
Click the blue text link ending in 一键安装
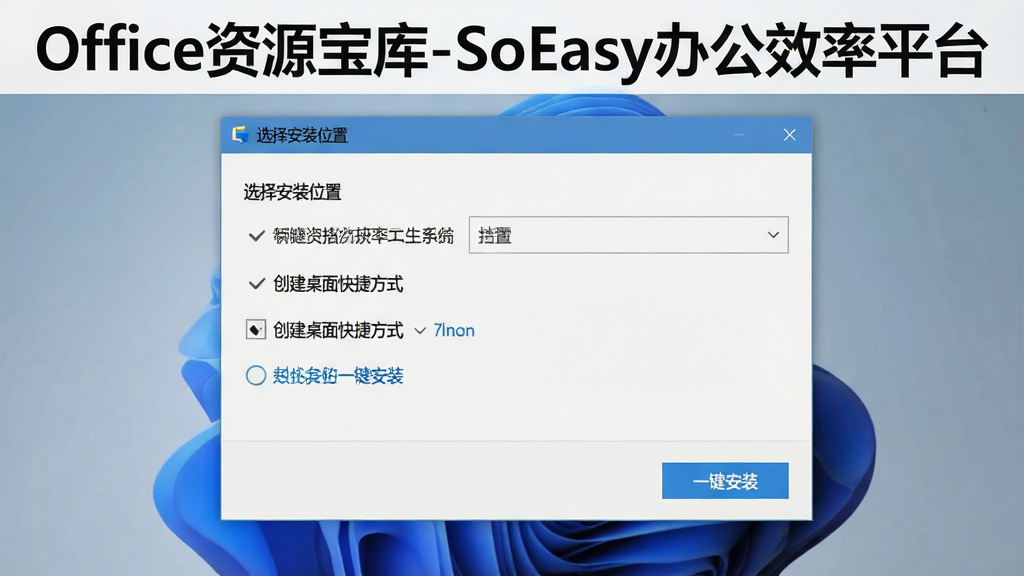coord(338,376)
